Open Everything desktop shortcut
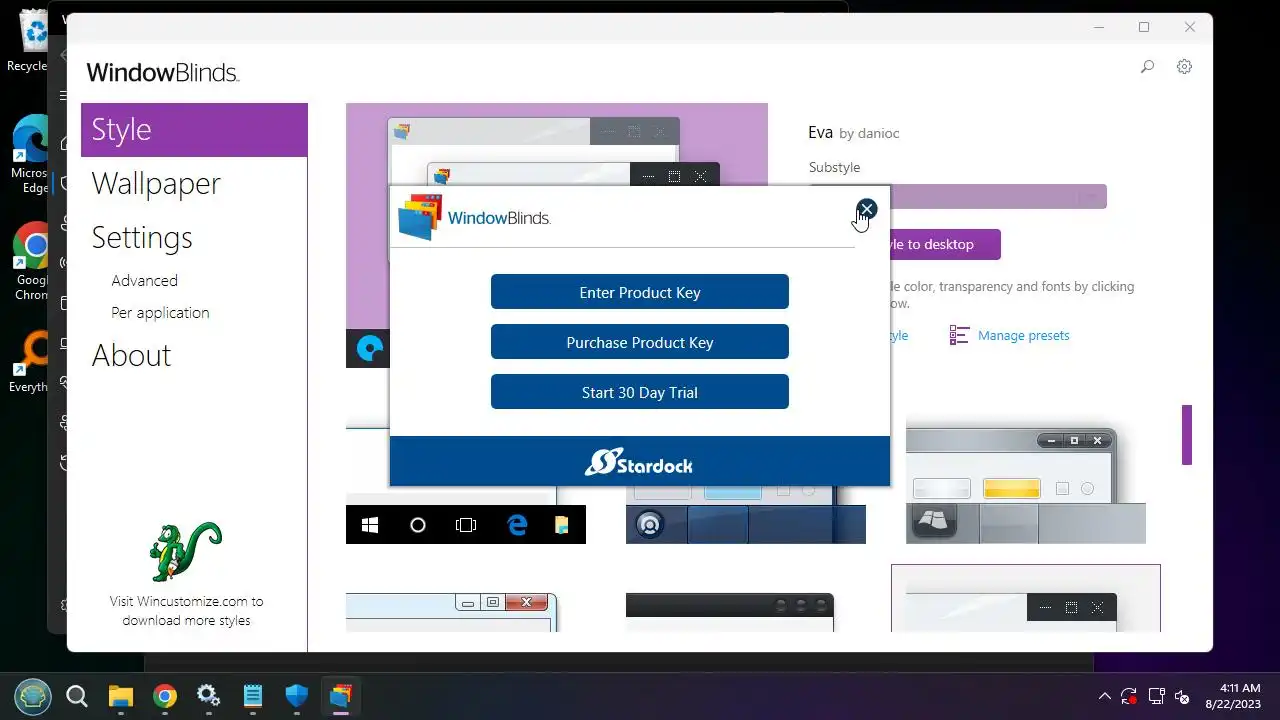The height and width of the screenshot is (720, 1280). (x=30, y=362)
